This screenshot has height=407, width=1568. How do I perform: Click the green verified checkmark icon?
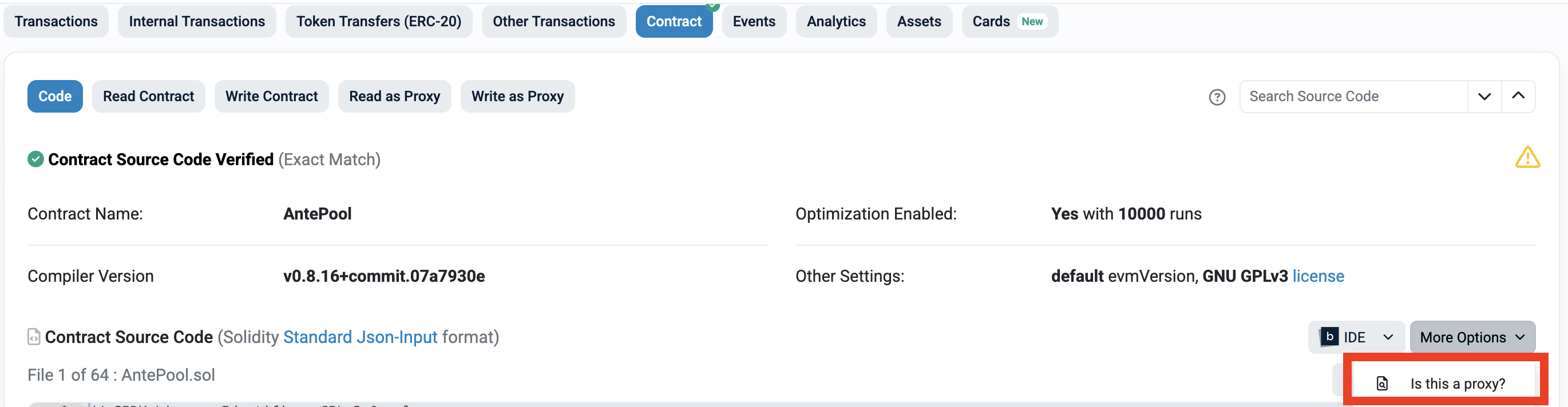point(35,159)
